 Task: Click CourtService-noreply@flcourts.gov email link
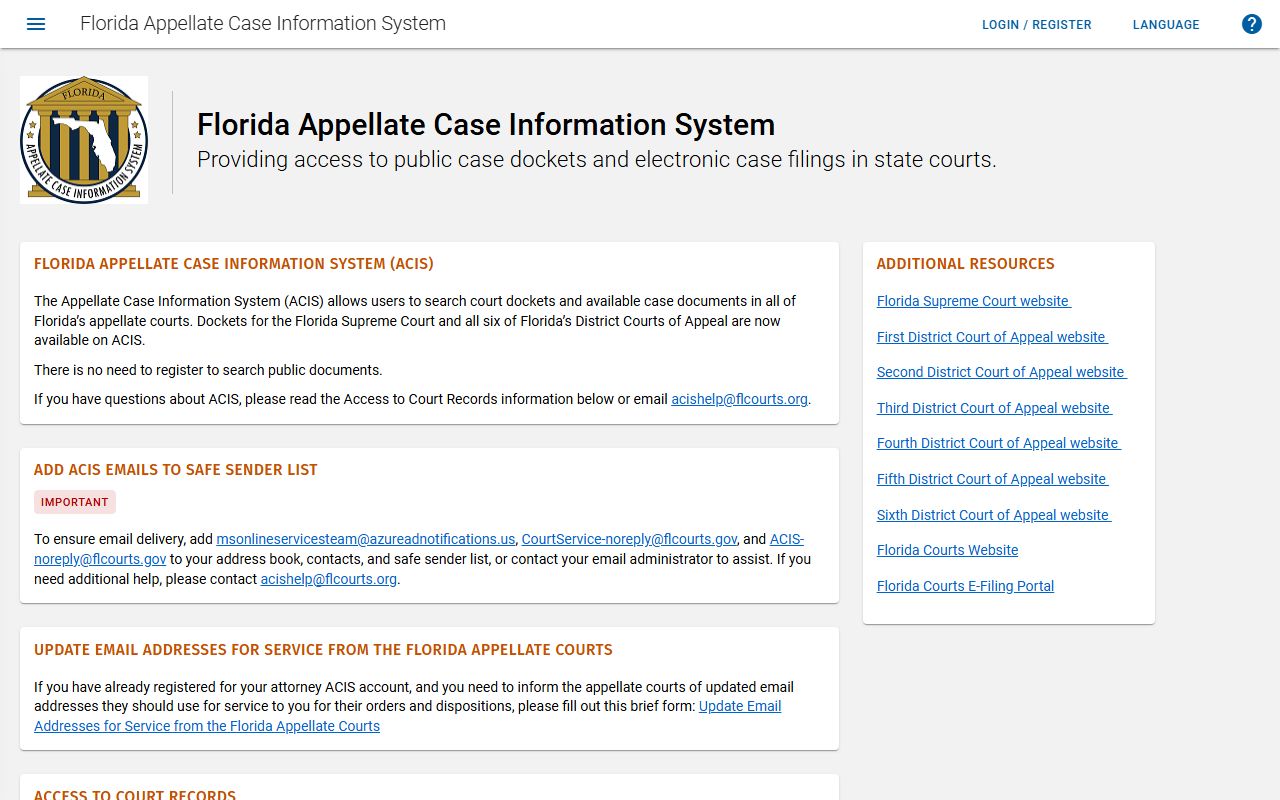629,539
